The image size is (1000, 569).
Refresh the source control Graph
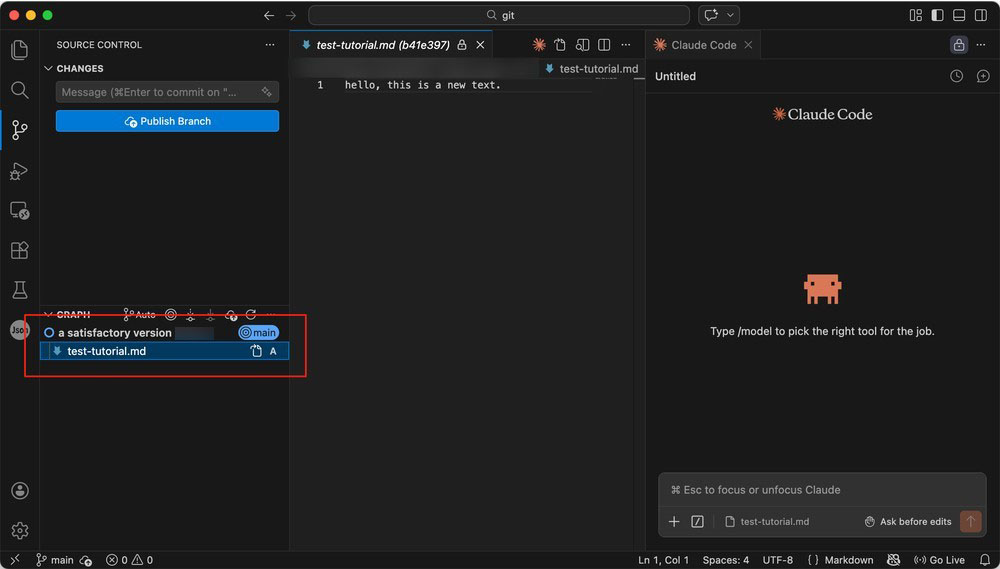point(251,314)
